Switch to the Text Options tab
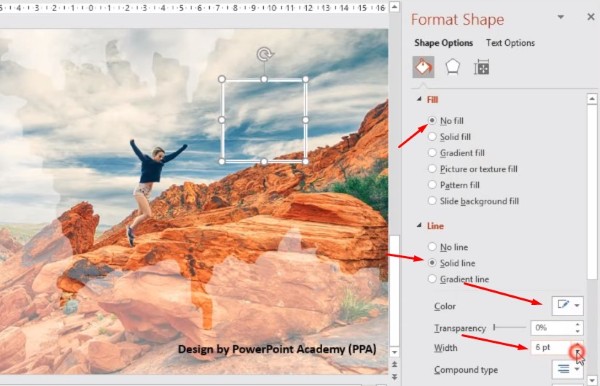The height and width of the screenshot is (386, 600). 510,43
